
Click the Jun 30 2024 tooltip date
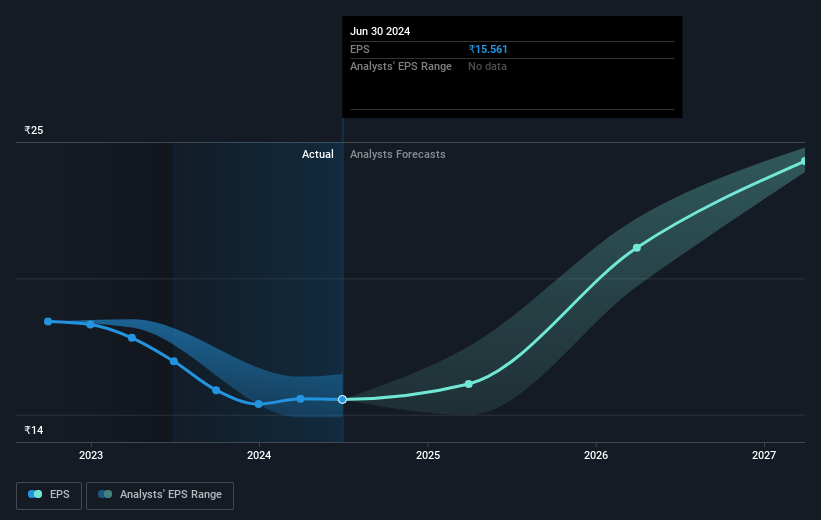coord(380,31)
